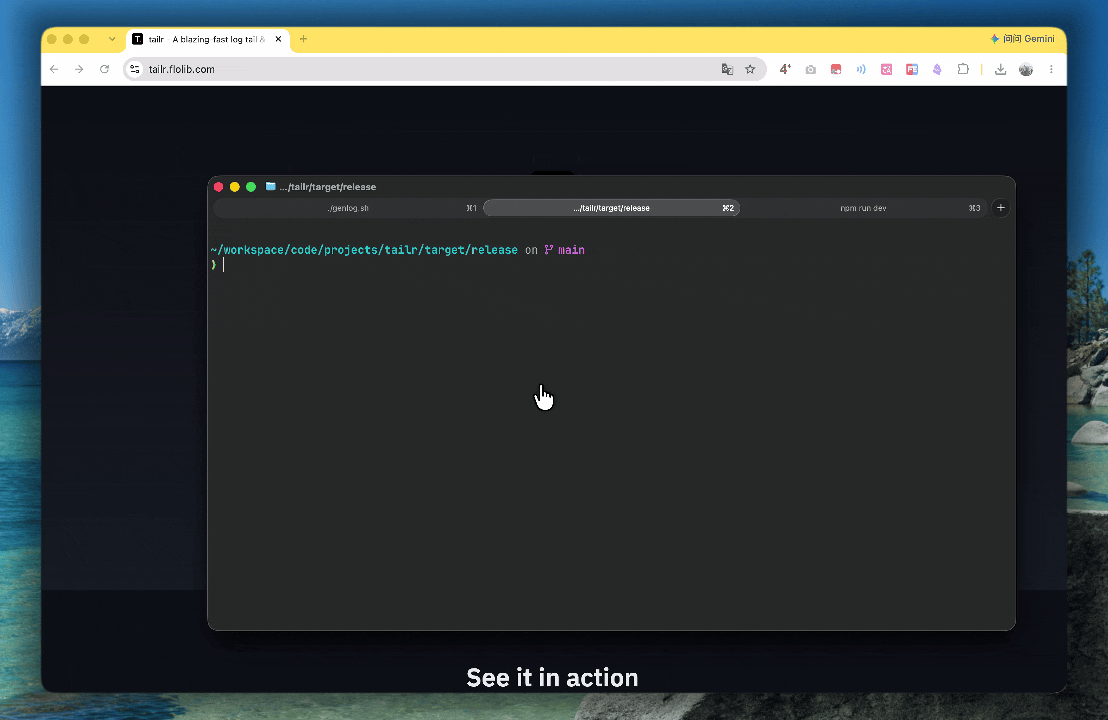This screenshot has height=720, width=1108.
Task: Open the Extensions puzzle-piece menu
Action: coord(962,69)
